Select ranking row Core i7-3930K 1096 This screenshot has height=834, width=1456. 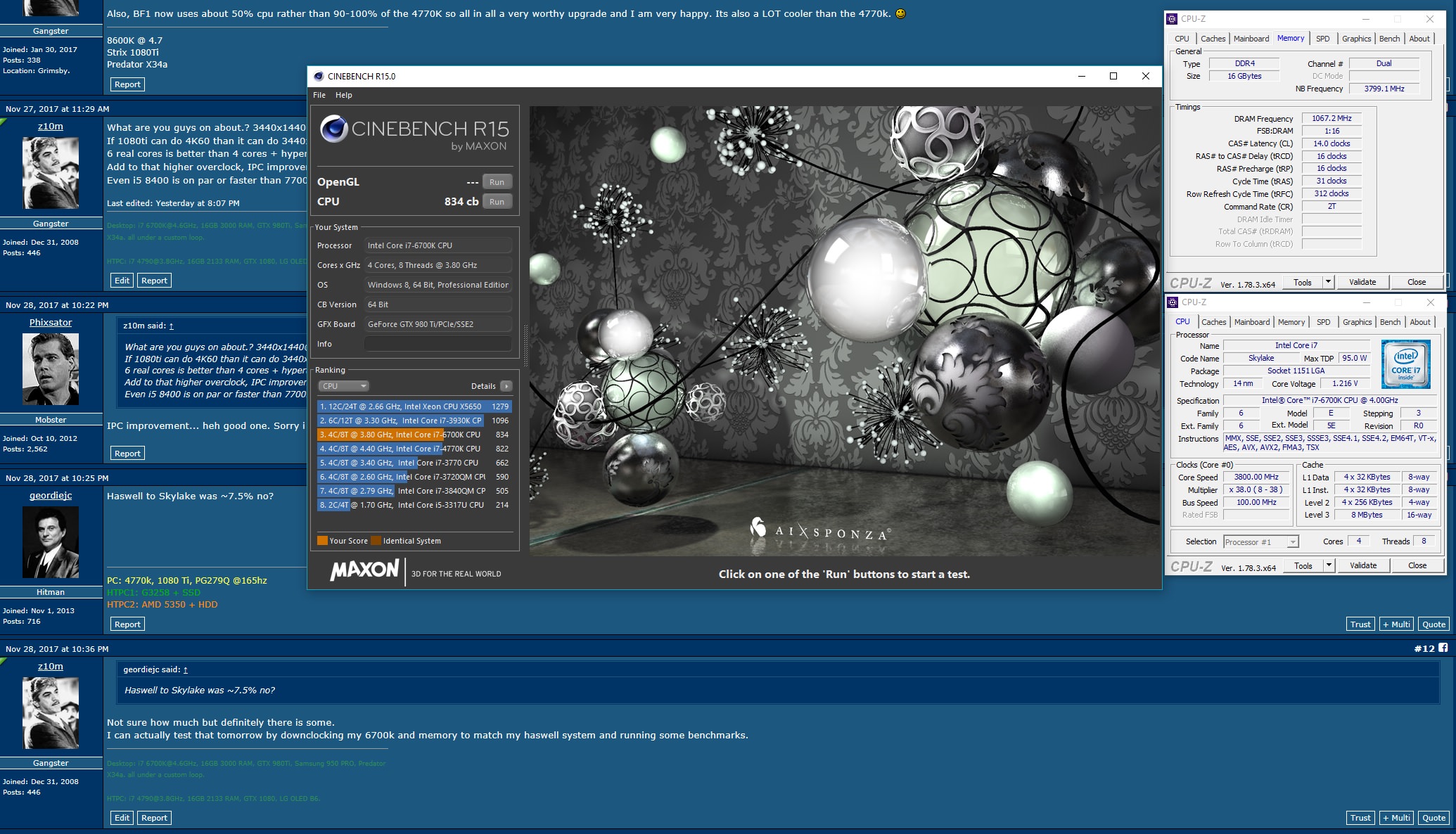(x=414, y=421)
